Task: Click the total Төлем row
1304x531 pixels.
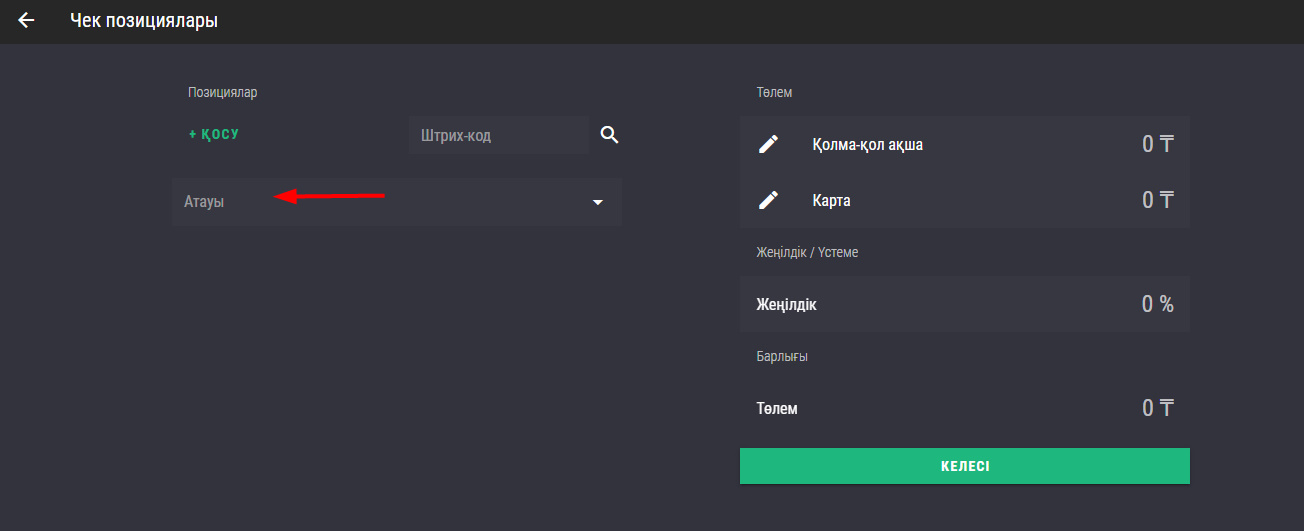Action: (x=965, y=408)
